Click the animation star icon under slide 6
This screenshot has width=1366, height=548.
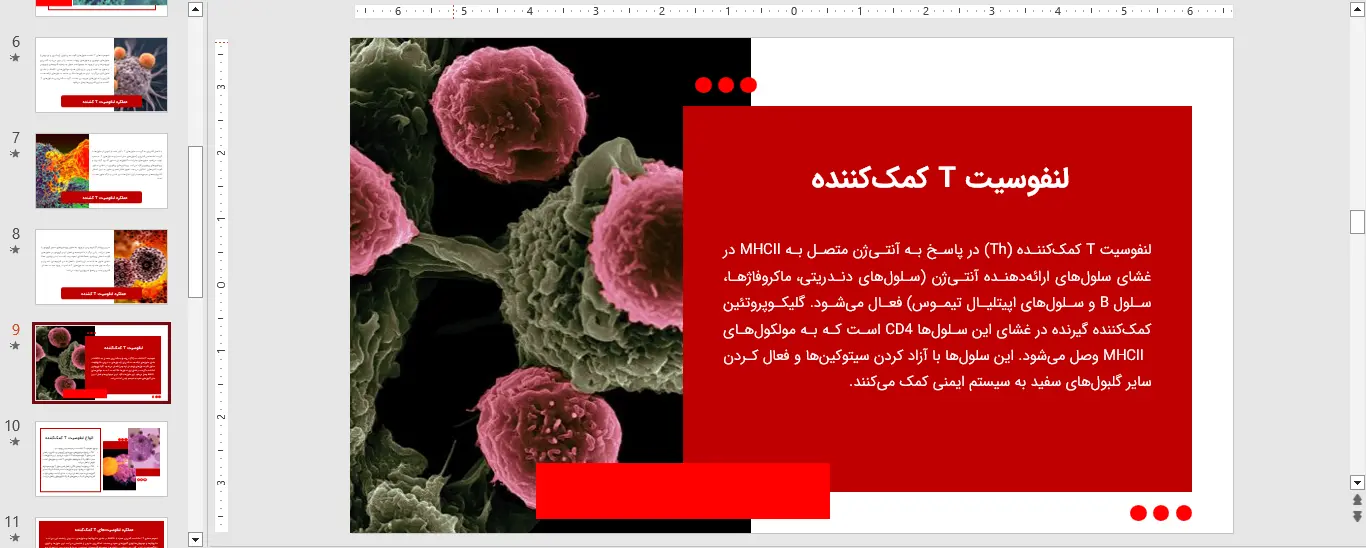pyautogui.click(x=14, y=58)
